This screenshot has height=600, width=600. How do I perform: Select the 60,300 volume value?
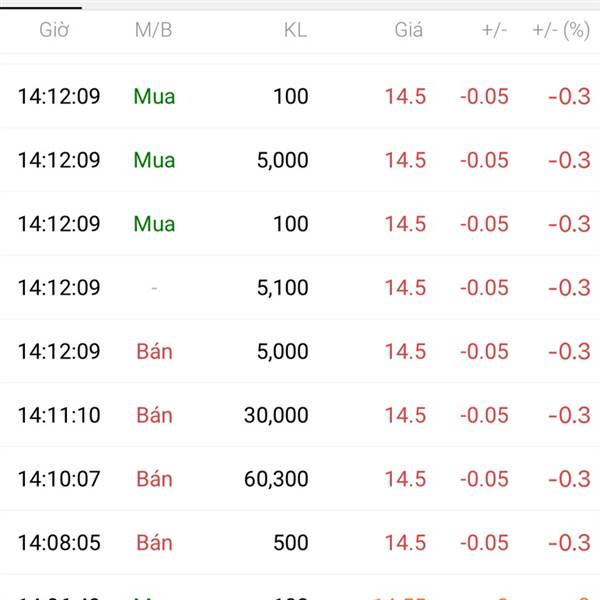(x=276, y=479)
